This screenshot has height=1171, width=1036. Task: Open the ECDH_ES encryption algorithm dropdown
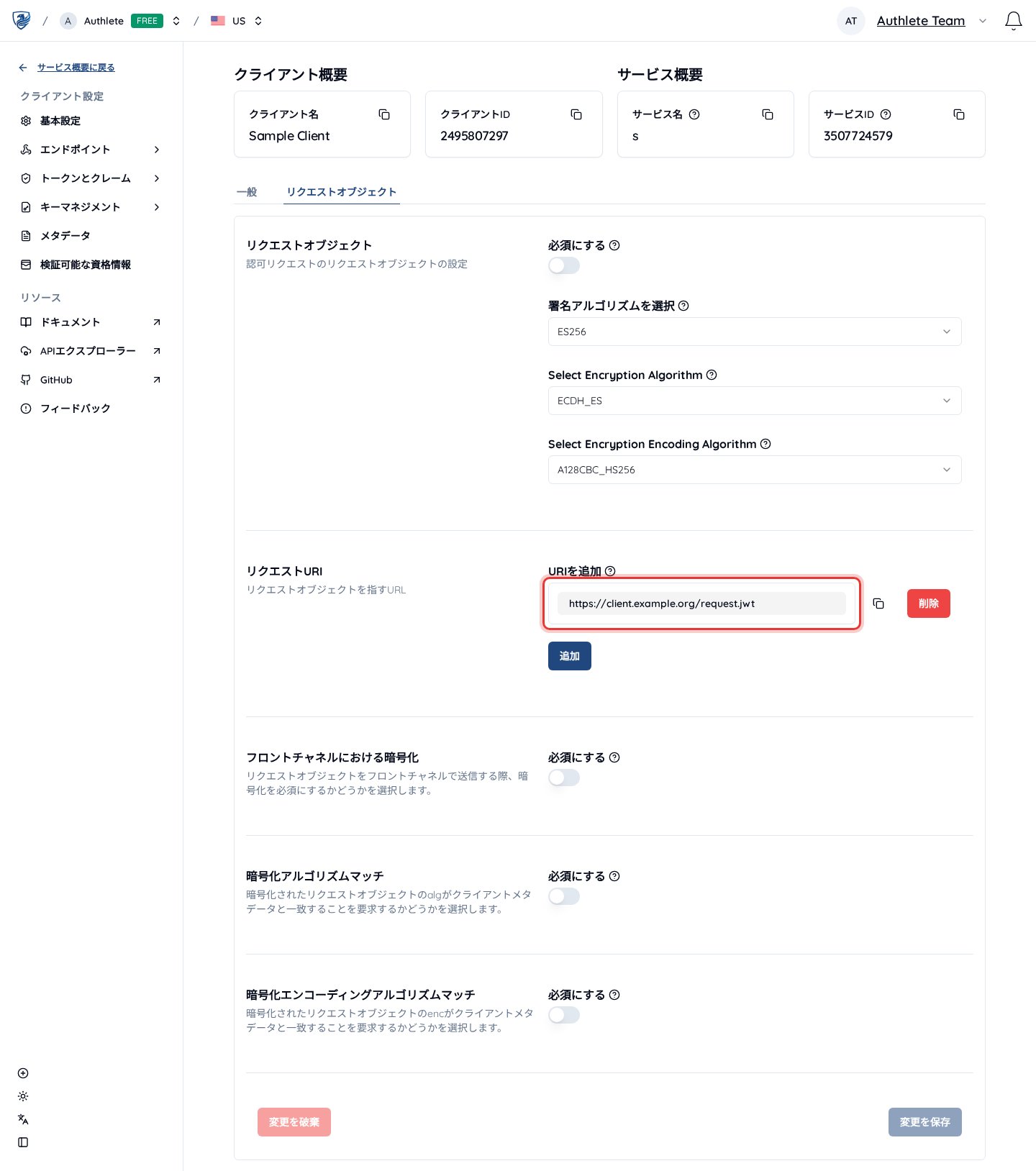coord(755,401)
